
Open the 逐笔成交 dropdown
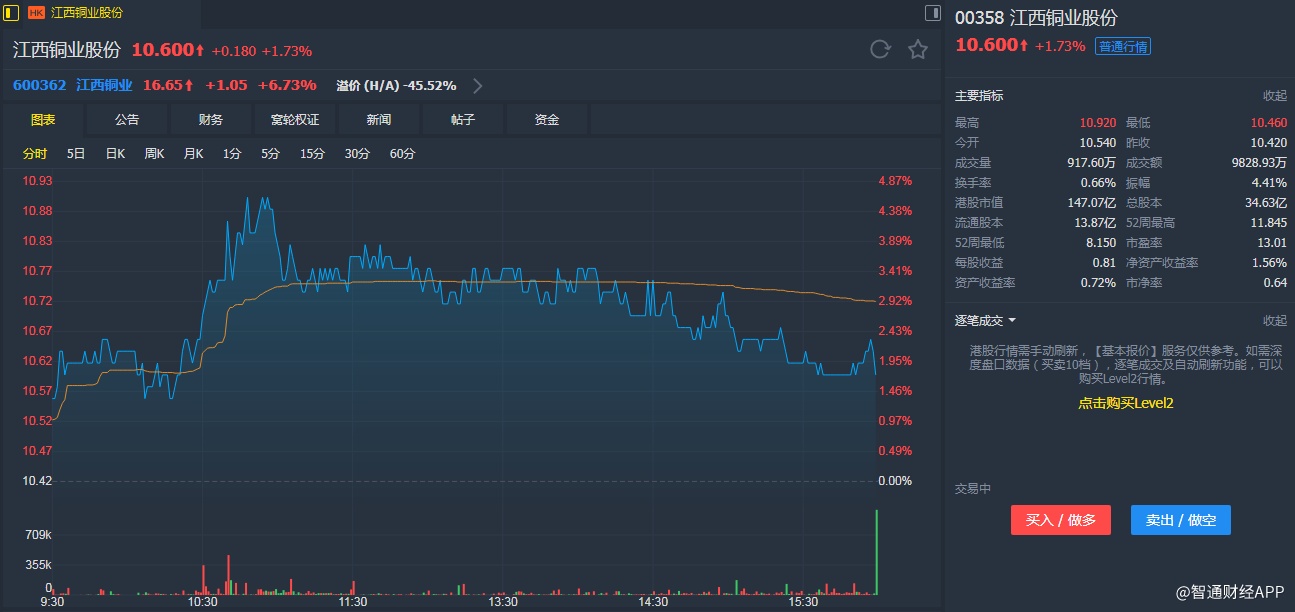(985, 320)
